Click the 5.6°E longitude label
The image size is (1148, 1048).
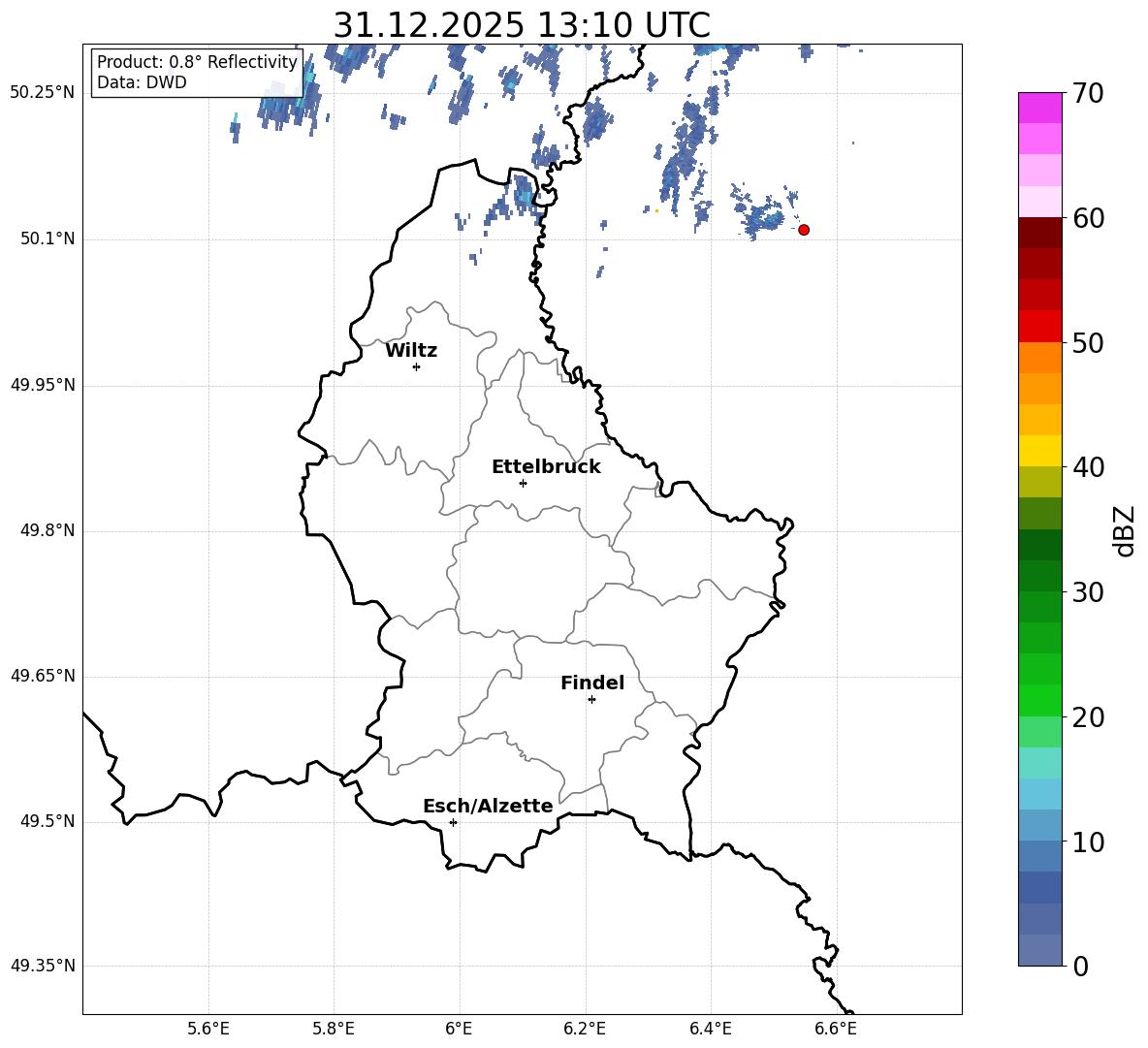(x=208, y=1029)
